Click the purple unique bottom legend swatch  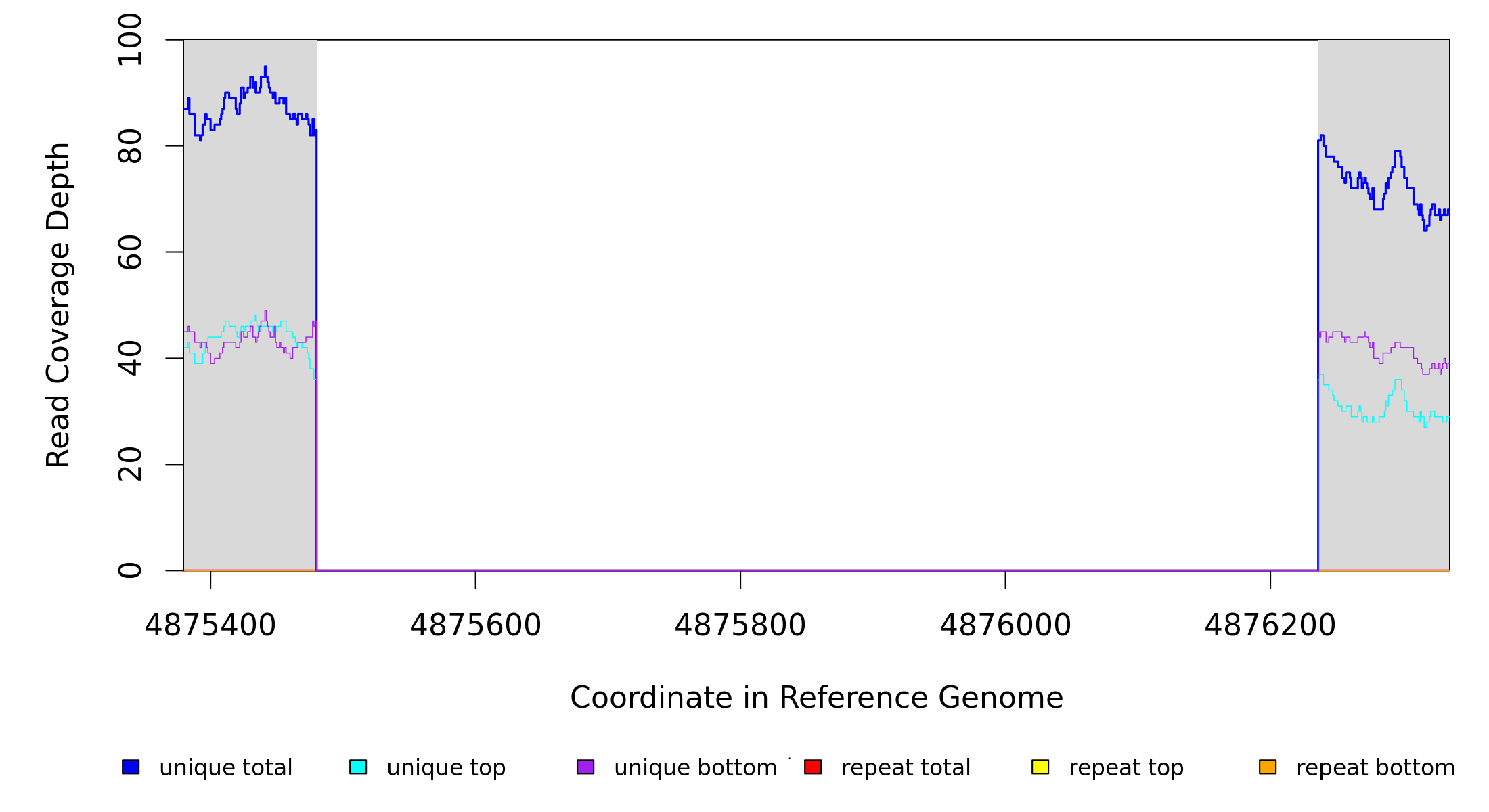585,767
